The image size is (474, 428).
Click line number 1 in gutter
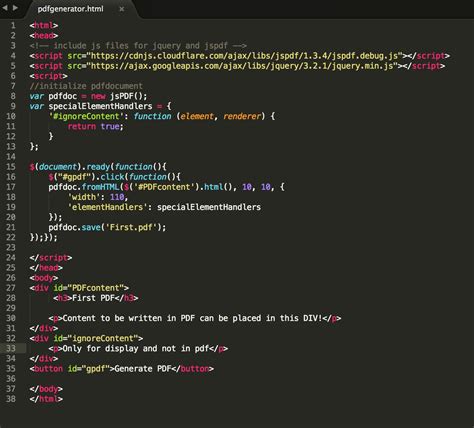tap(13, 25)
